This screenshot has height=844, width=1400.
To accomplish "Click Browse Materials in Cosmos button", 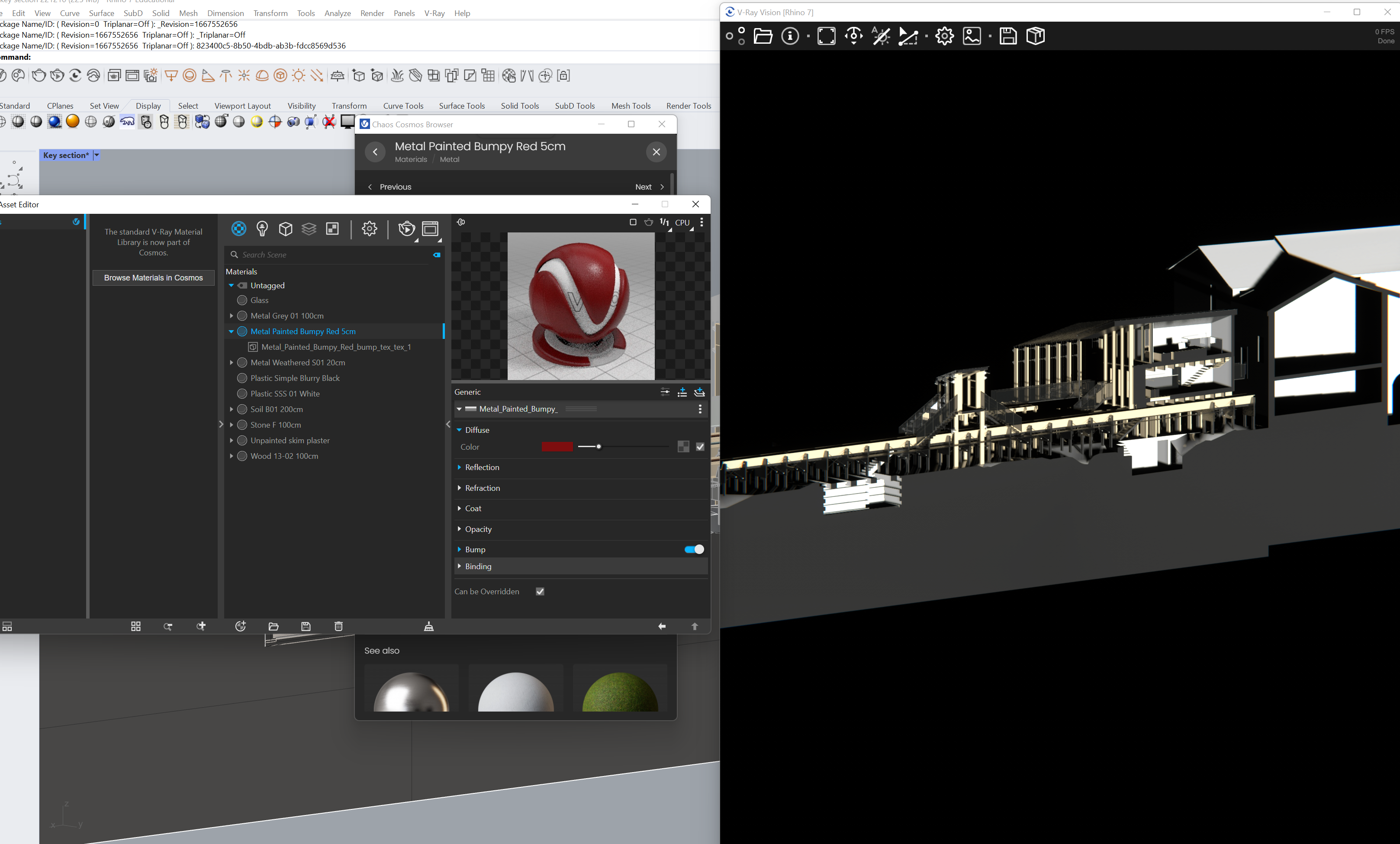I will click(x=153, y=278).
